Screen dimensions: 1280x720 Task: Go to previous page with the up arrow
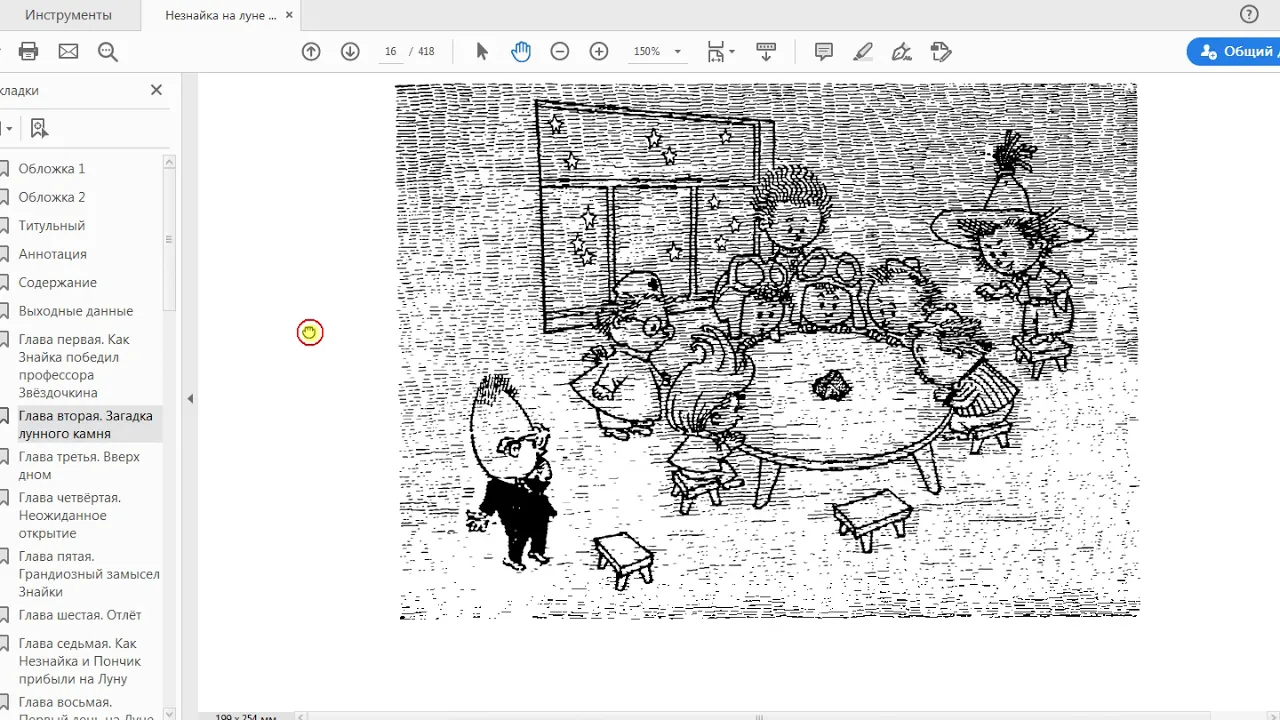(311, 51)
